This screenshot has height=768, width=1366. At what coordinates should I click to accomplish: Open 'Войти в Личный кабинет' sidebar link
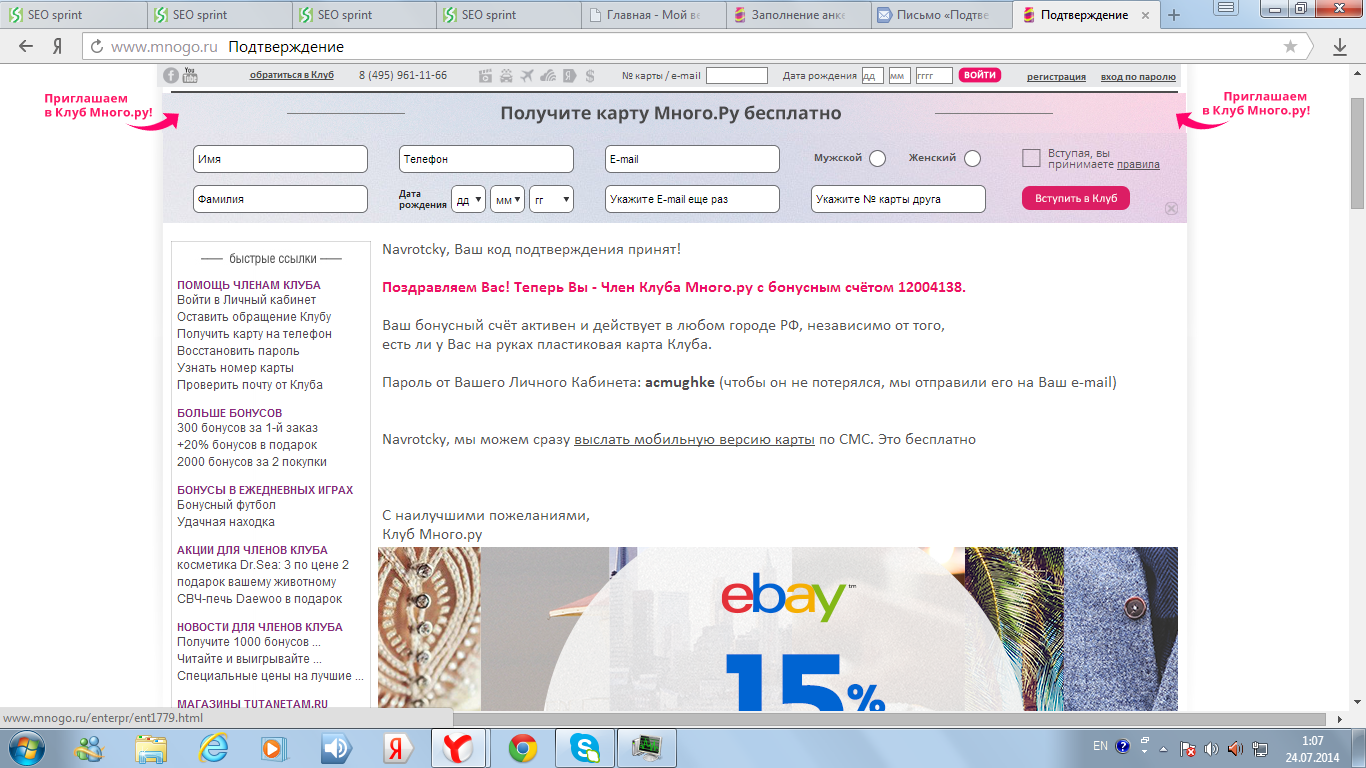click(247, 300)
